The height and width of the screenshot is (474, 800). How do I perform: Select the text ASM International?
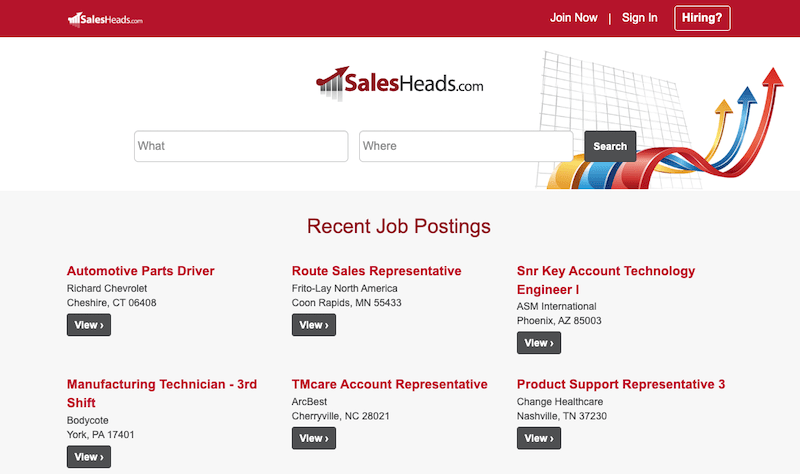click(x=556, y=306)
